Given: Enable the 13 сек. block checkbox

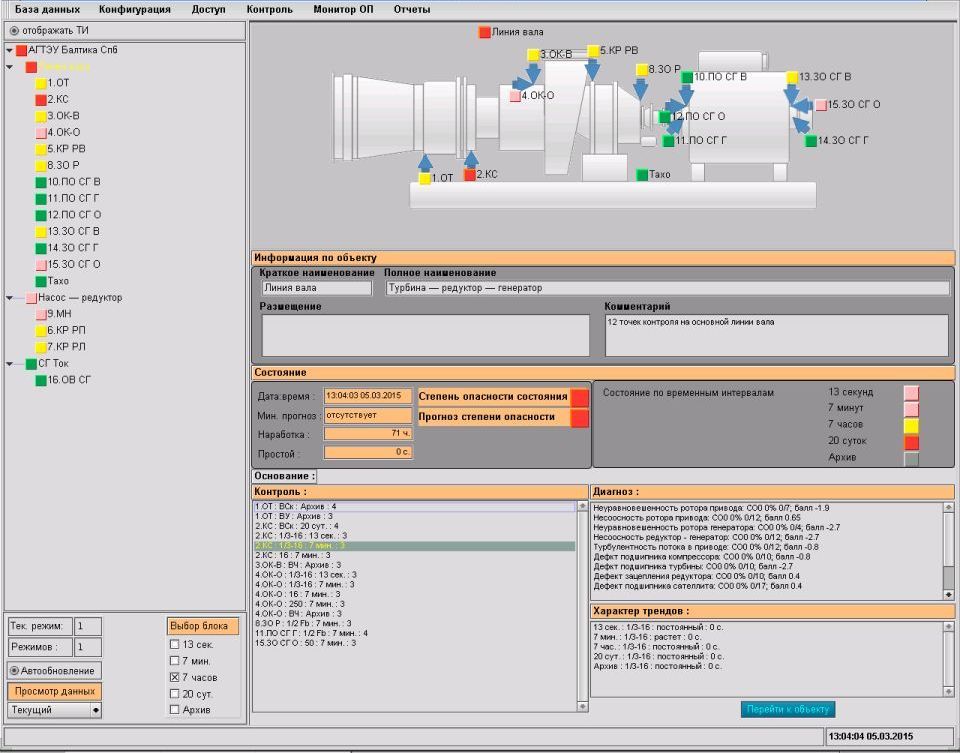Looking at the screenshot, I should pyautogui.click(x=174, y=644).
